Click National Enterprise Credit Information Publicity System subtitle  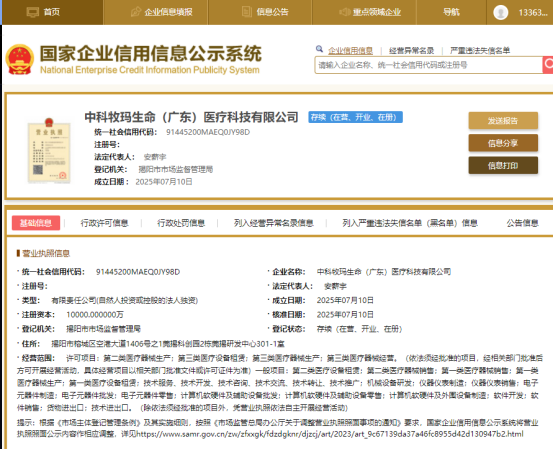(x=149, y=70)
